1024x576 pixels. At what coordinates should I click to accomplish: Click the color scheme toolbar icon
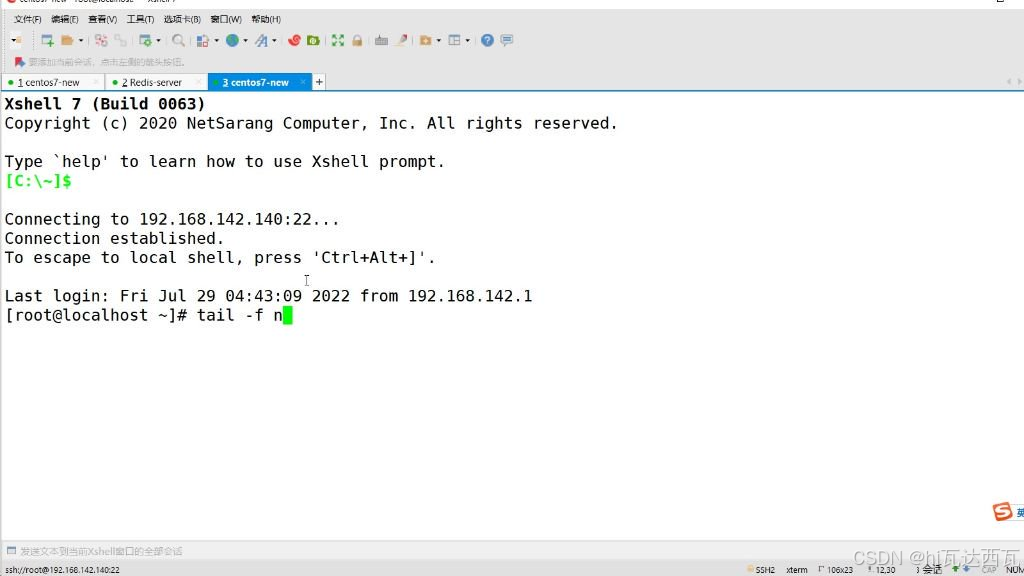(203, 40)
